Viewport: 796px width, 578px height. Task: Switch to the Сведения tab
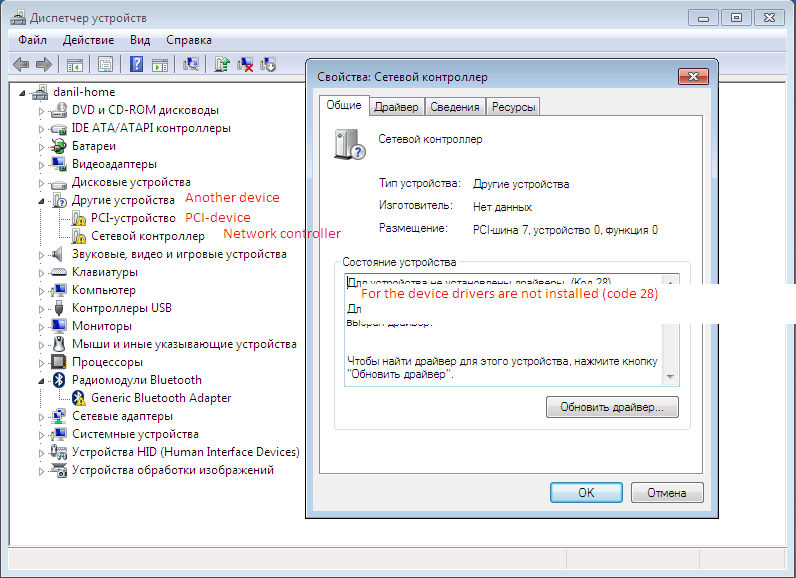tap(455, 107)
